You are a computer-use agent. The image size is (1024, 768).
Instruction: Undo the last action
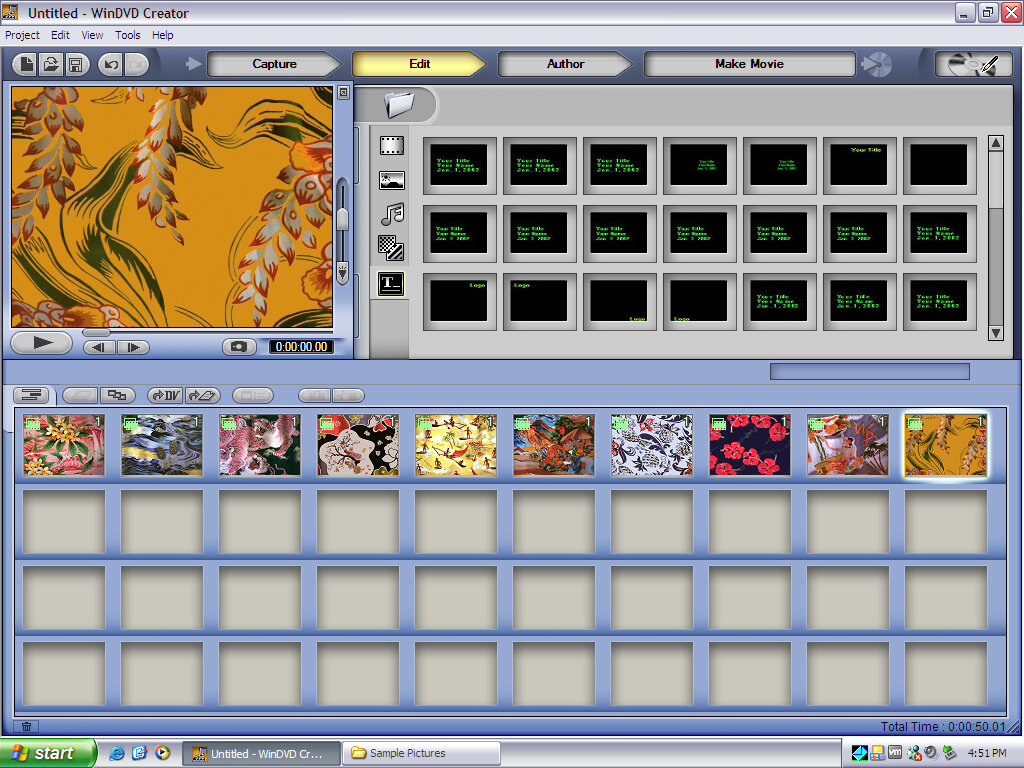coord(110,64)
